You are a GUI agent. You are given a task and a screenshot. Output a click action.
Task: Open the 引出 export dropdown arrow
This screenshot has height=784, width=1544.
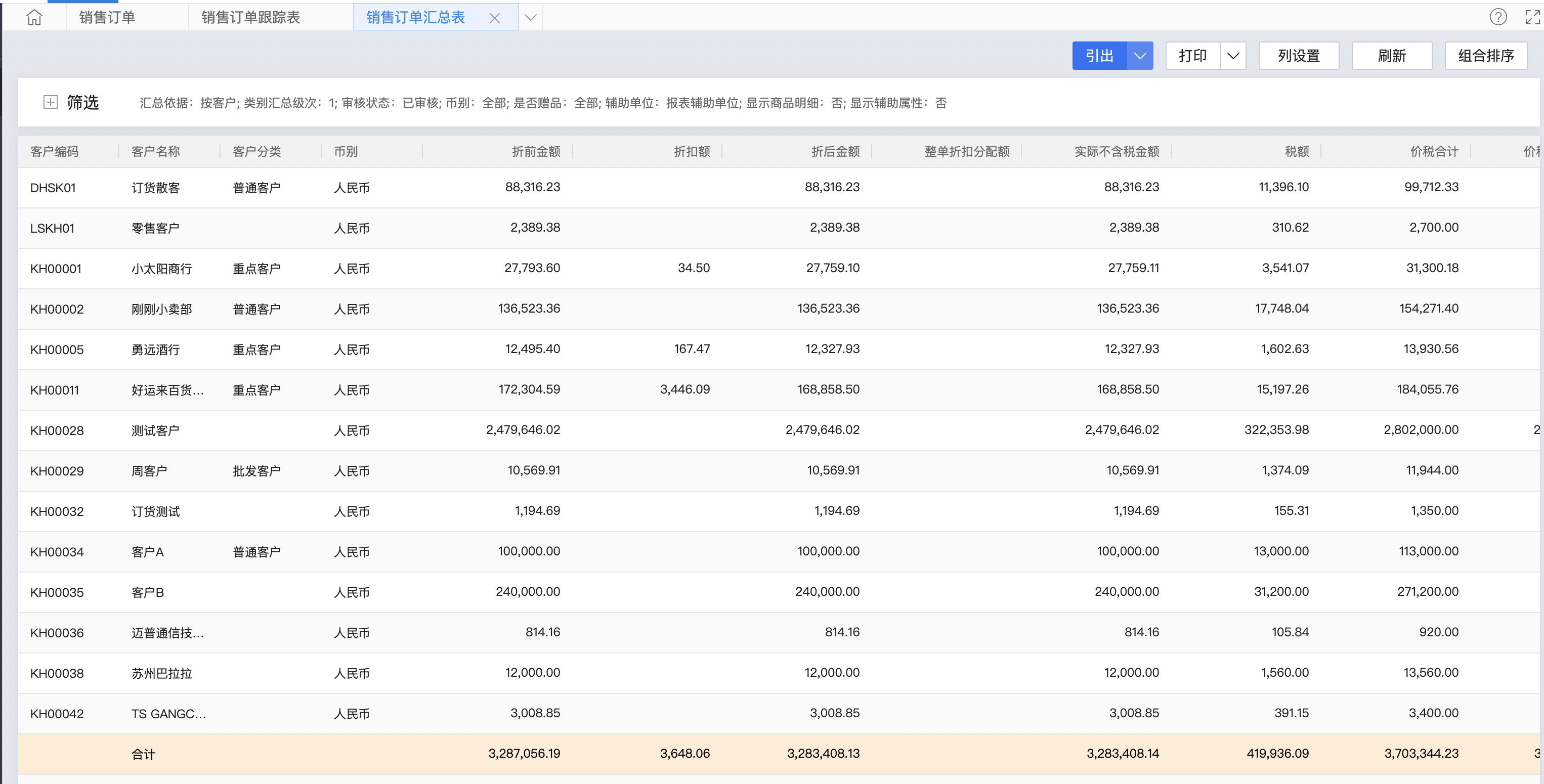point(1140,56)
